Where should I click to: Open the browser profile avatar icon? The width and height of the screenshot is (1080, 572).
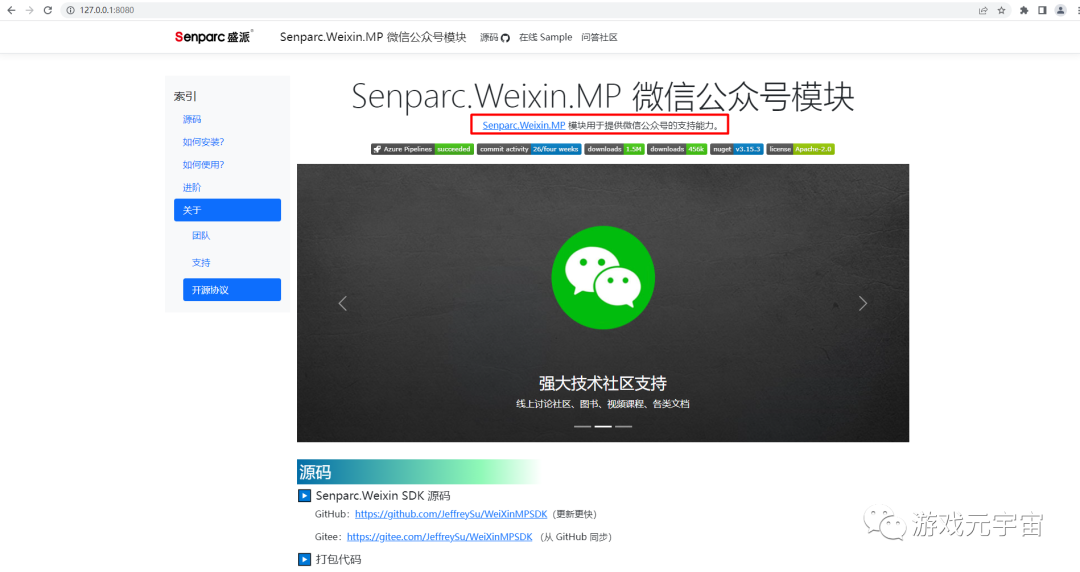click(1061, 10)
